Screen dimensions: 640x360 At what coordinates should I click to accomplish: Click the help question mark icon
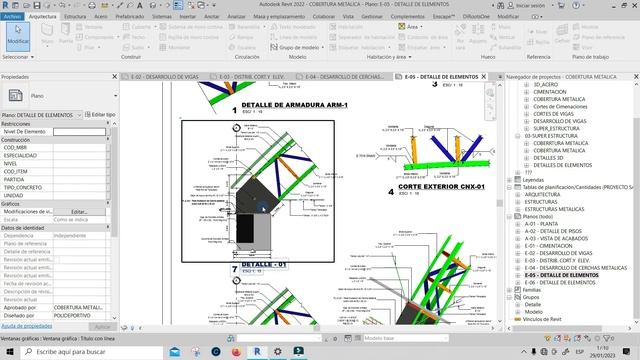pyautogui.click(x=576, y=5)
